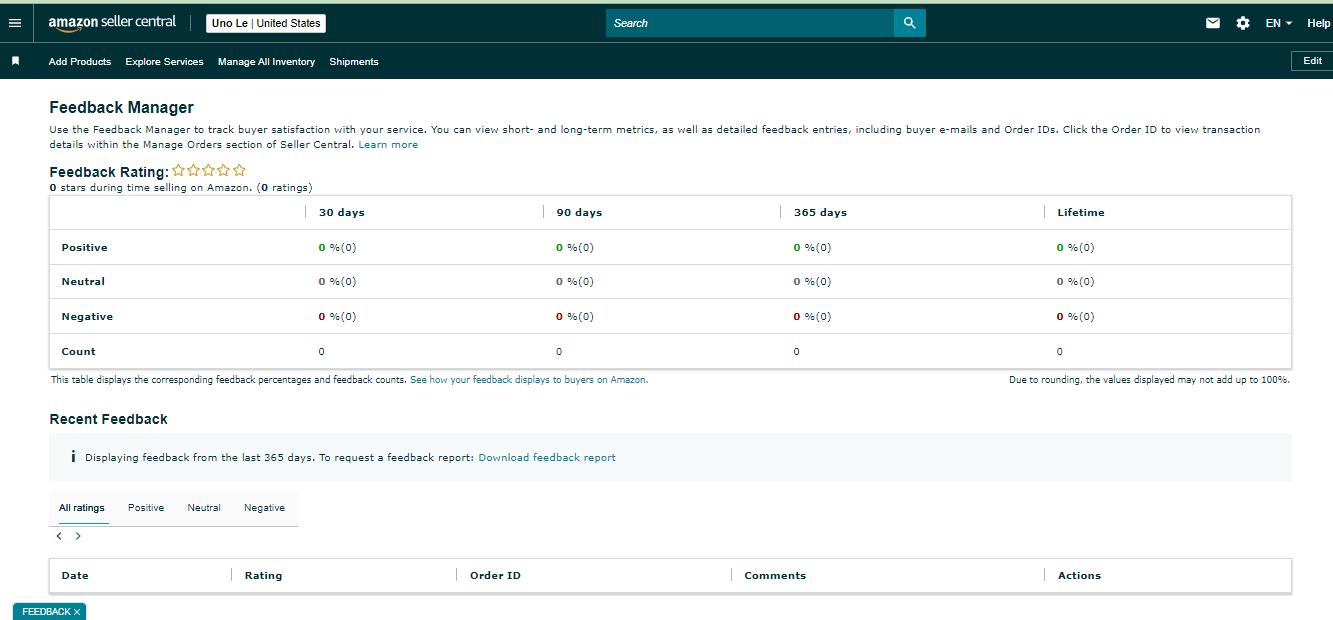1333x620 pixels.
Task: Open Uno Le United States account switcher
Action: [x=266, y=23]
